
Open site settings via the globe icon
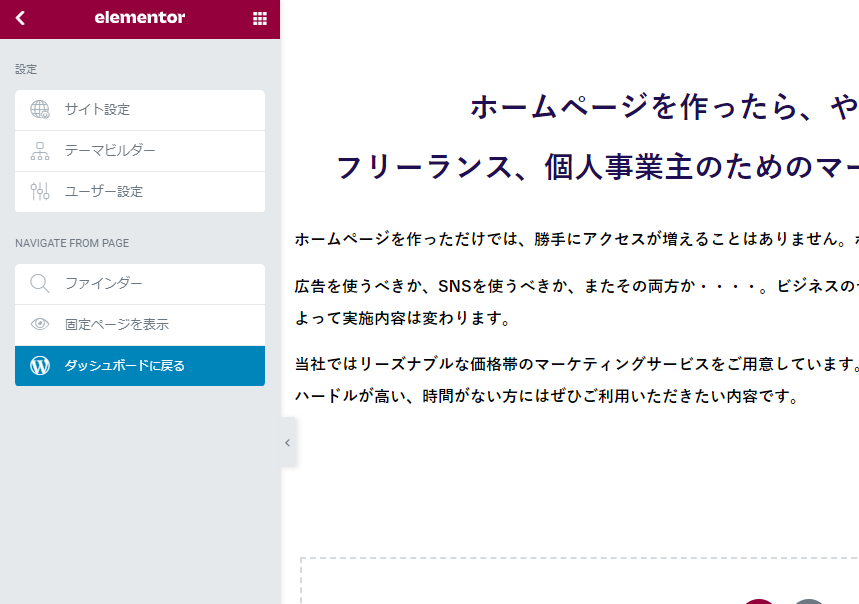point(39,109)
